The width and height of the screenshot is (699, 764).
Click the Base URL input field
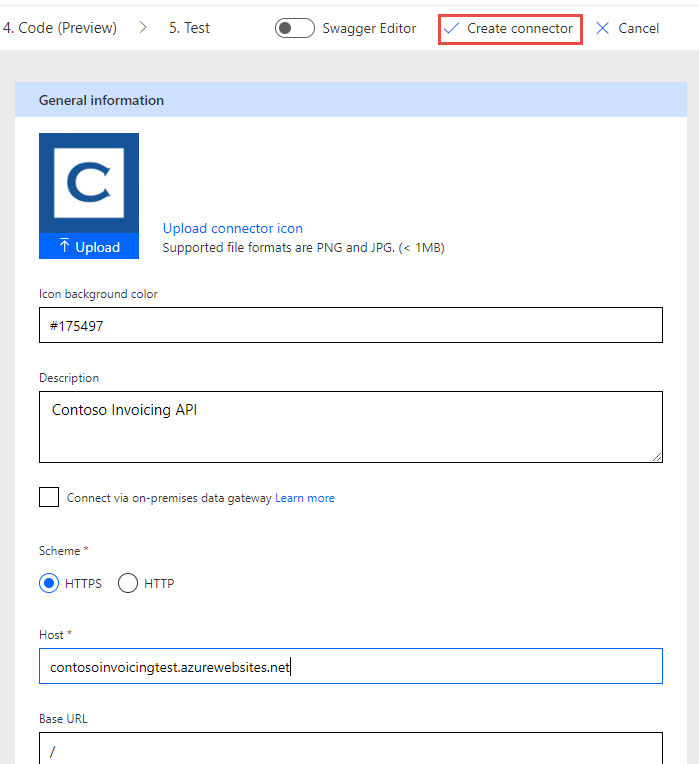tap(351, 748)
